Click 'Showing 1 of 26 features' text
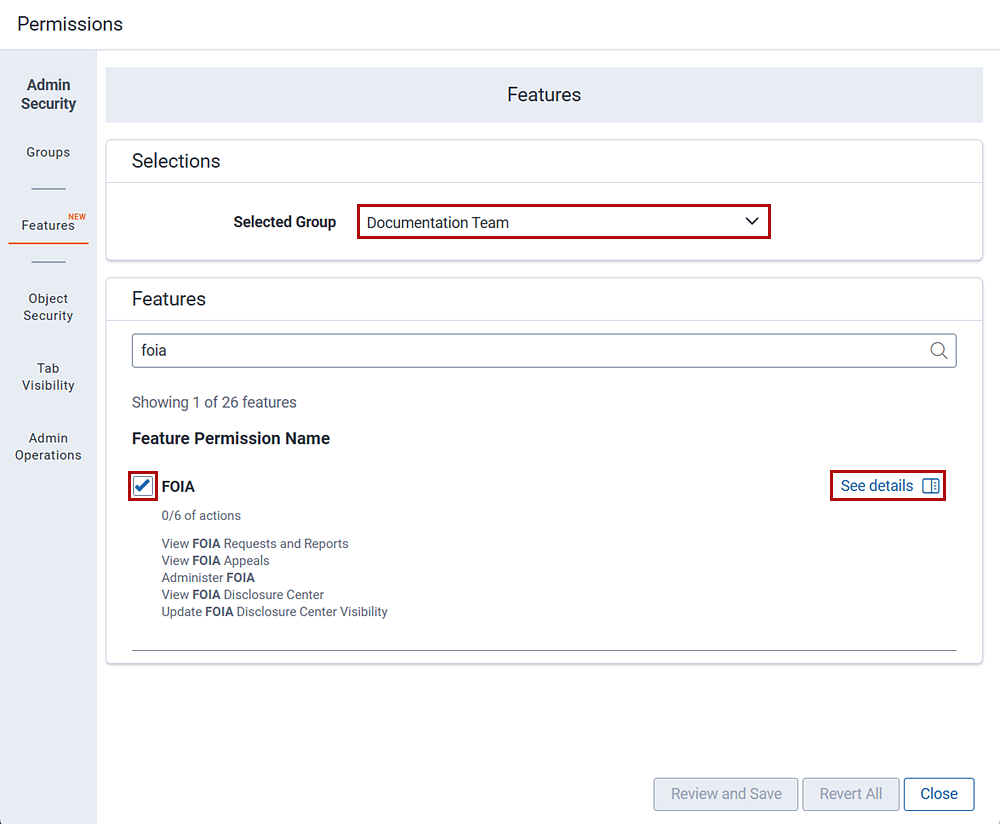The width and height of the screenshot is (1000, 824). pos(214,402)
